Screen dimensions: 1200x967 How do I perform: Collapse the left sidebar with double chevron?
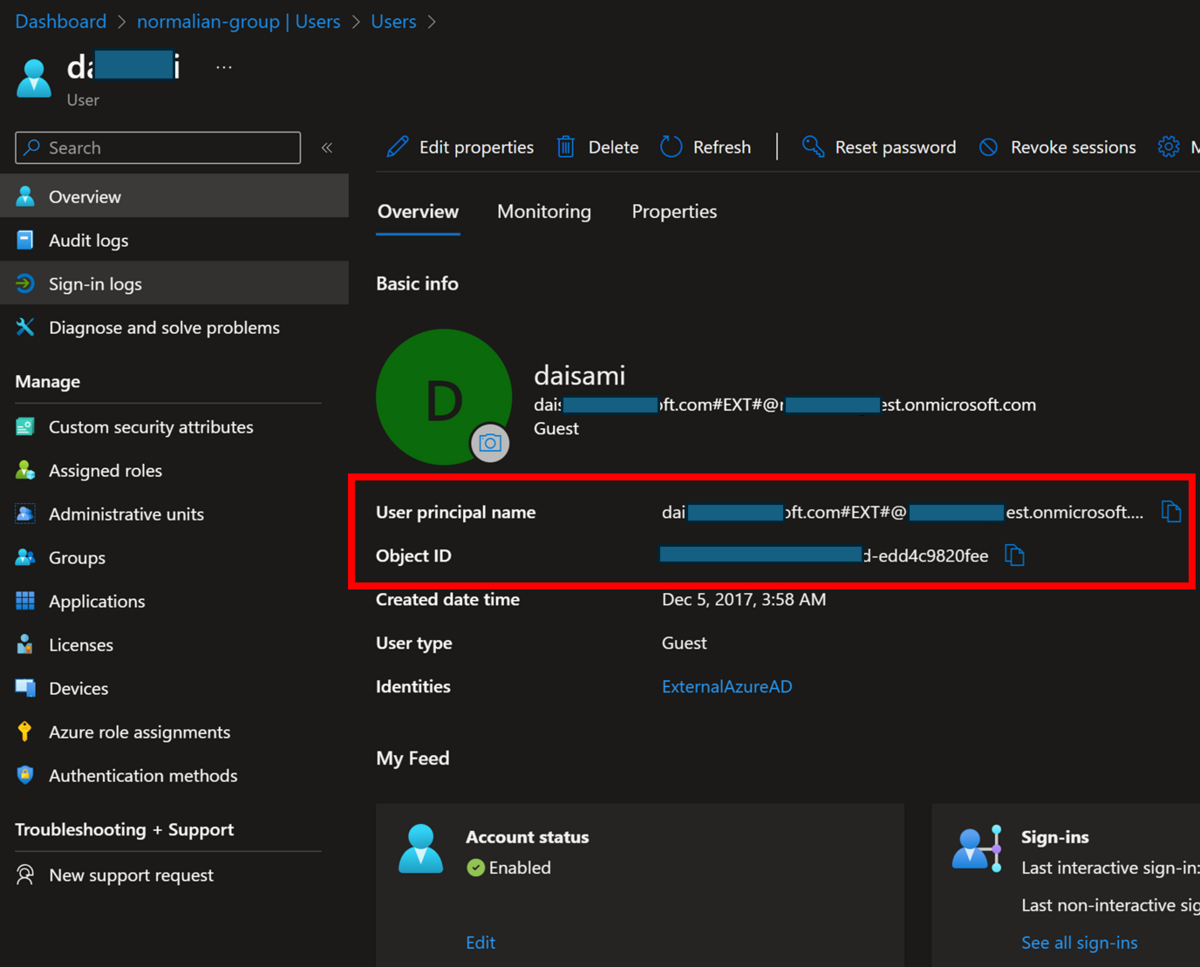[x=327, y=147]
